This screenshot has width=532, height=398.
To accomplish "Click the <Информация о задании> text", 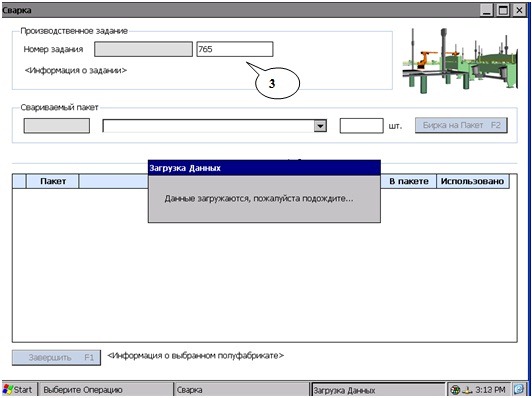I will pos(76,71).
